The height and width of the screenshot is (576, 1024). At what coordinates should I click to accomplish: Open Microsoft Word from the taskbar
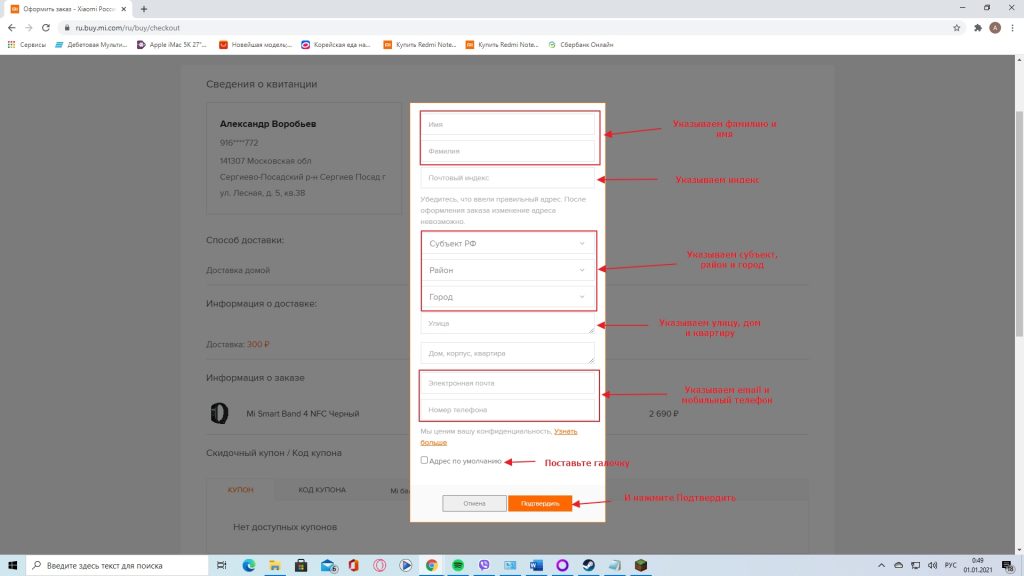536,565
